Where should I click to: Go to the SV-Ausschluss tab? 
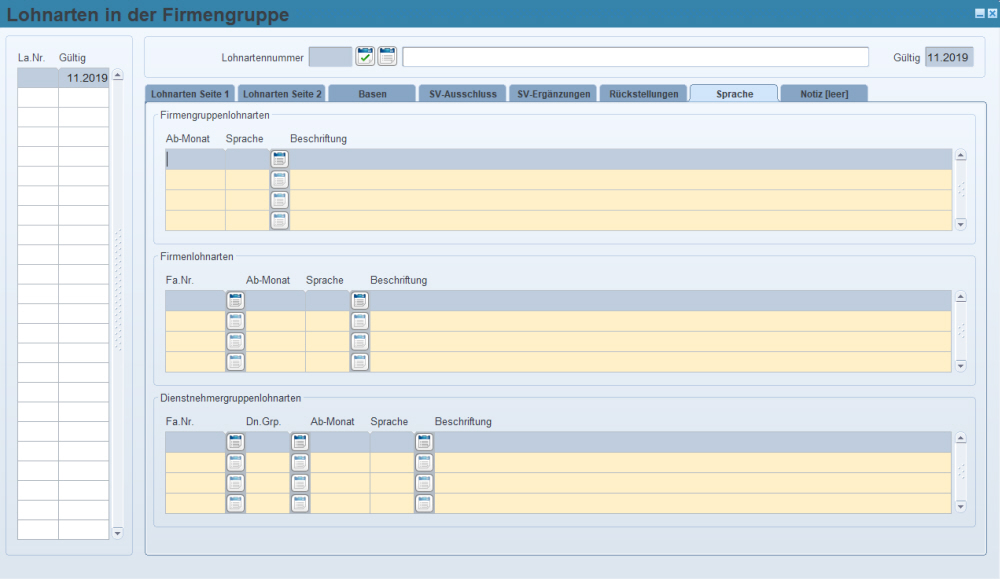pos(463,94)
